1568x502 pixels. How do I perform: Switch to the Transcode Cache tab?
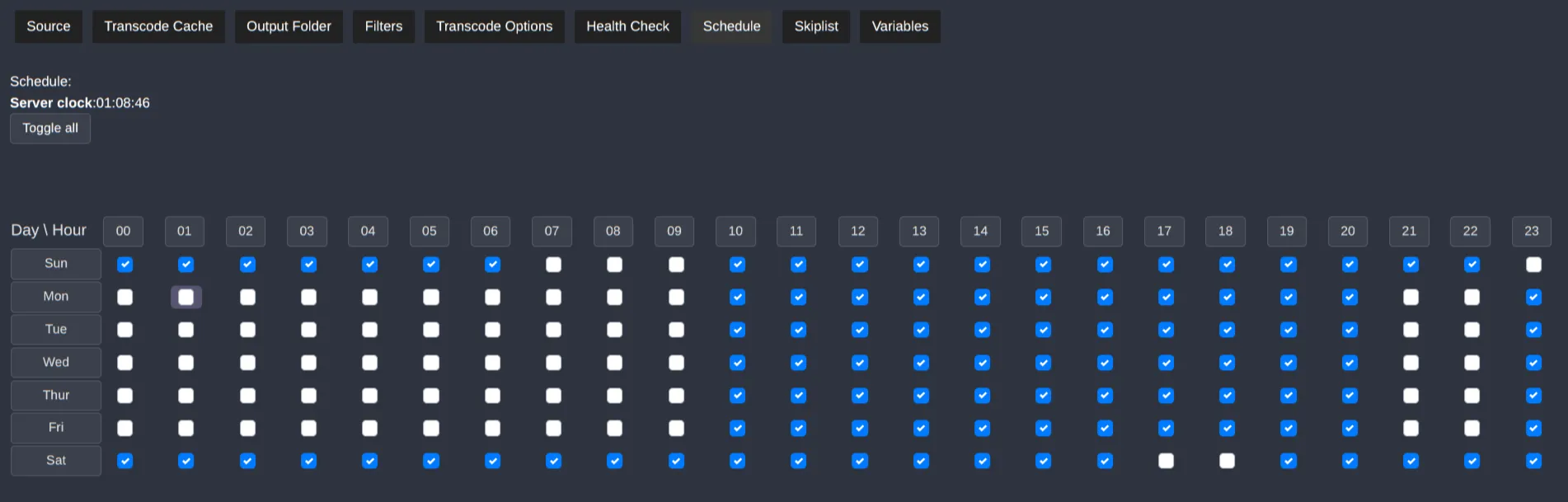[x=158, y=26]
